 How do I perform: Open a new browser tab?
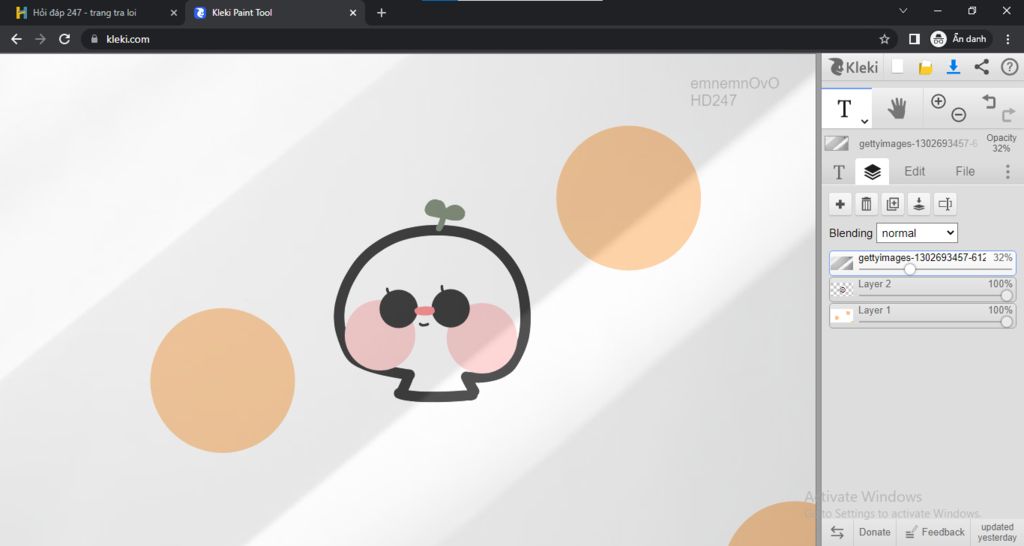click(x=381, y=12)
